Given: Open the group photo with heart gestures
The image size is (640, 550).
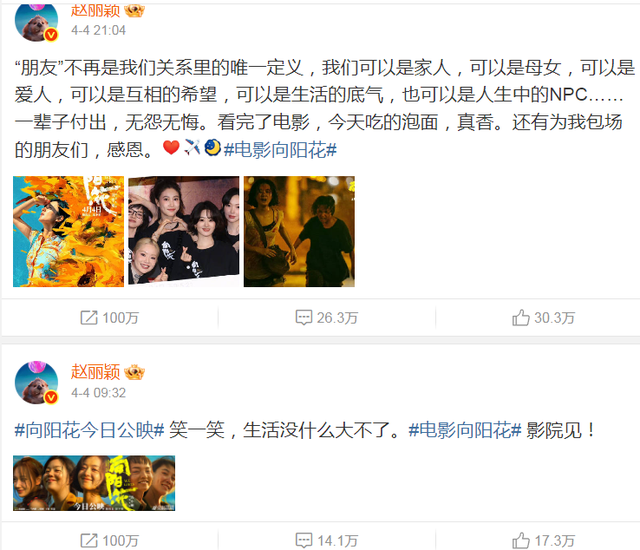Looking at the screenshot, I should (x=184, y=231).
